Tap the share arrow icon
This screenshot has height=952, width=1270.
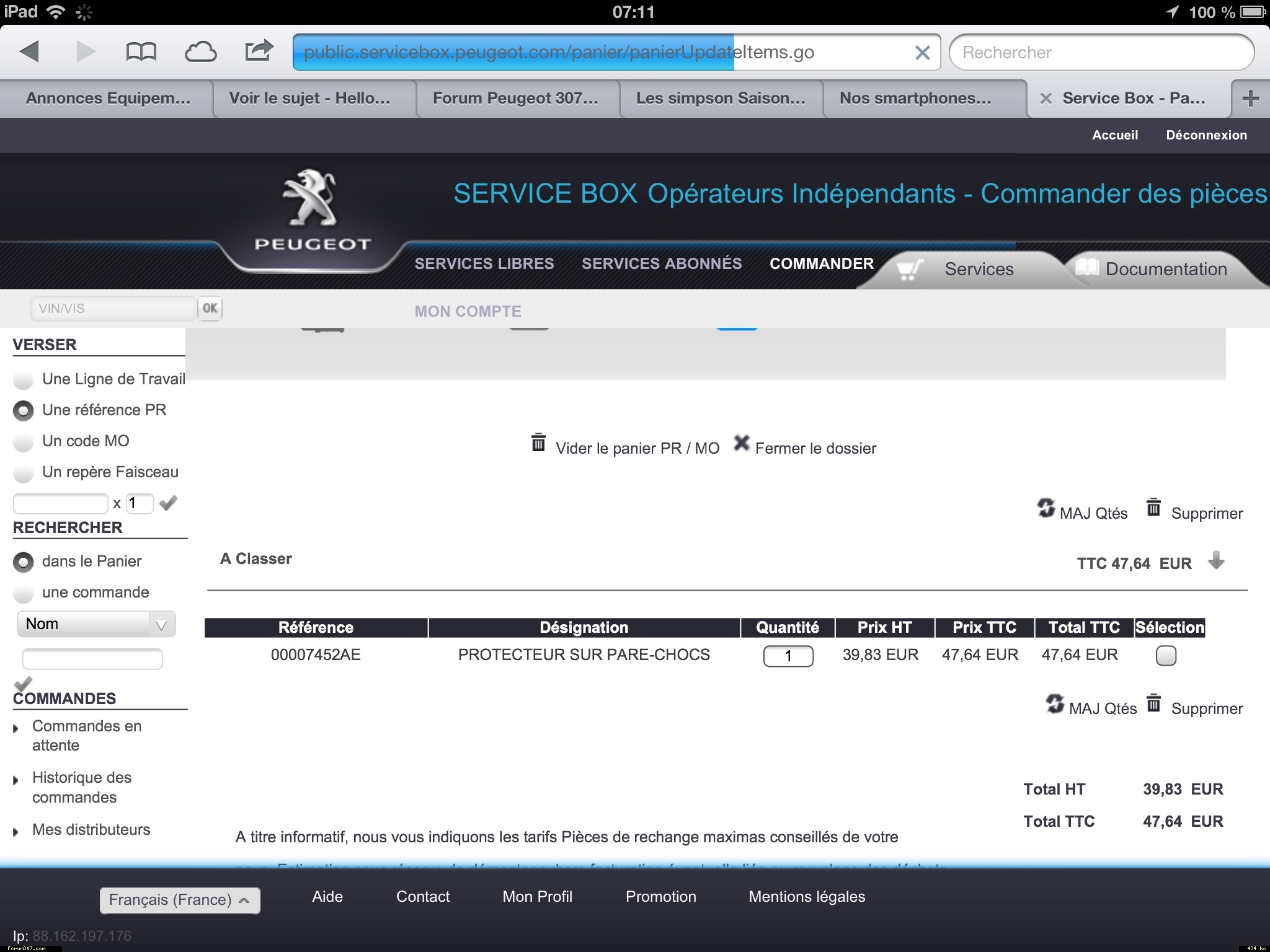pos(259,51)
